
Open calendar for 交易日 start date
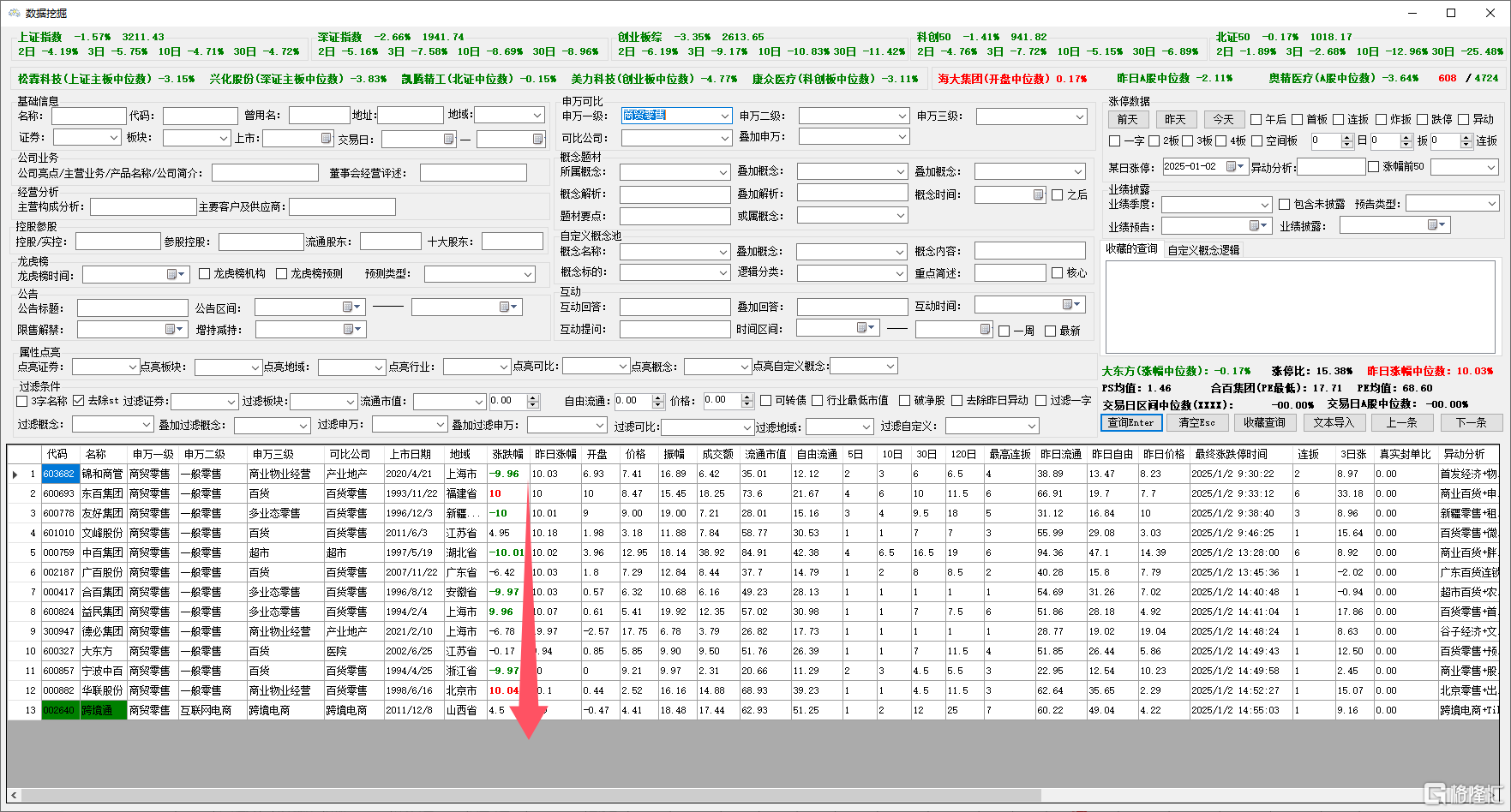448,139
